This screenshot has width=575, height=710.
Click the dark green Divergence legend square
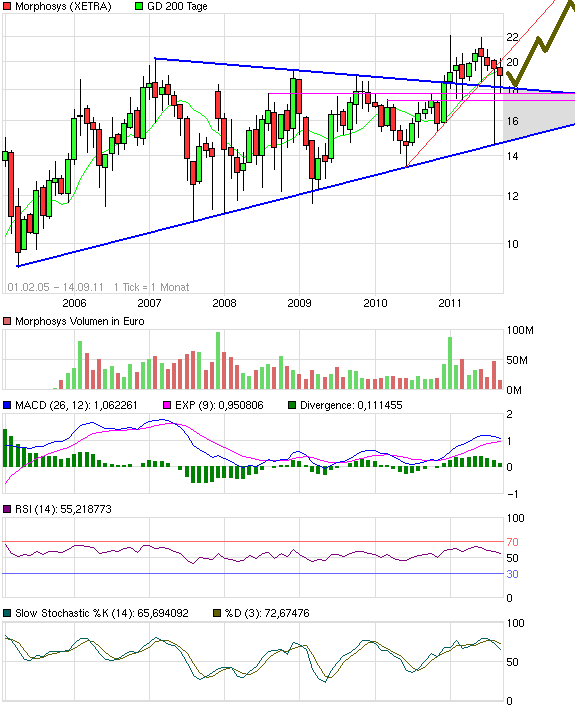pos(292,405)
